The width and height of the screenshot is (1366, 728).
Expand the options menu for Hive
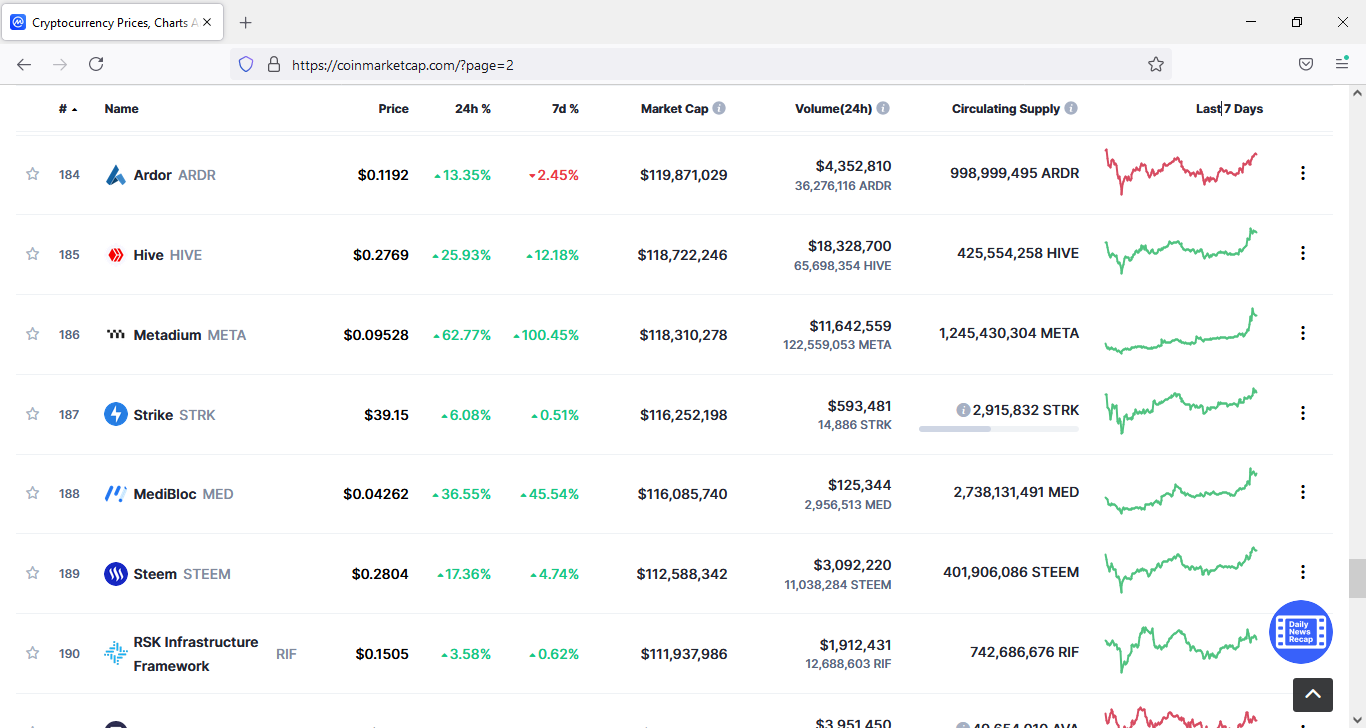(x=1302, y=253)
